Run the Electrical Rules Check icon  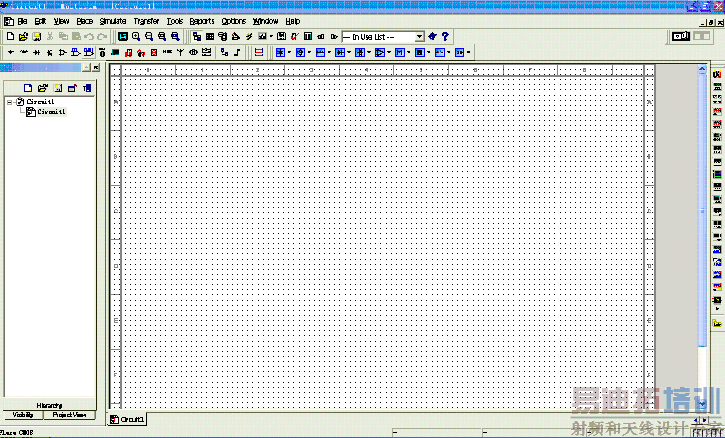[295, 37]
